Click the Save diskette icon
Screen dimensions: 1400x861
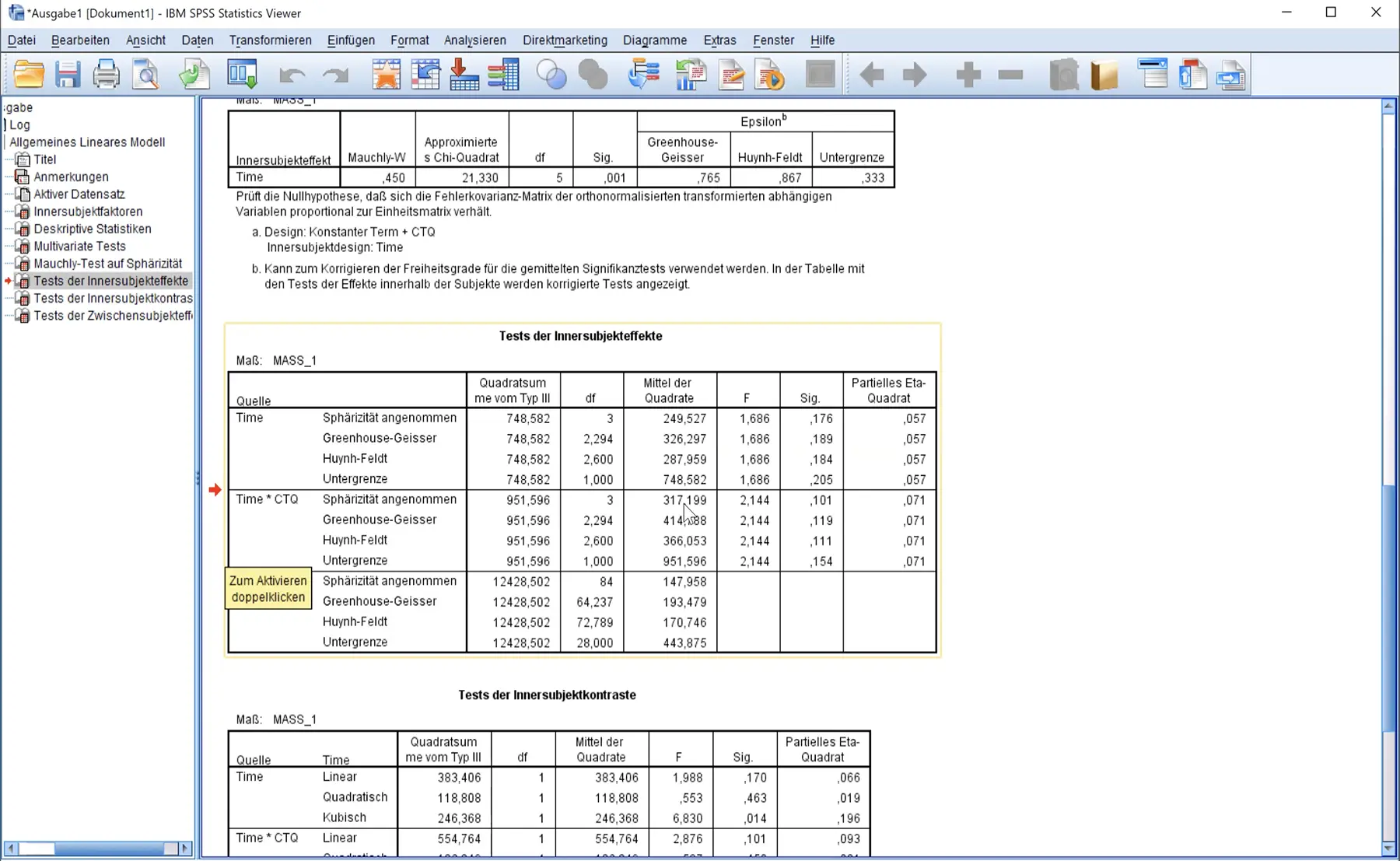point(68,75)
